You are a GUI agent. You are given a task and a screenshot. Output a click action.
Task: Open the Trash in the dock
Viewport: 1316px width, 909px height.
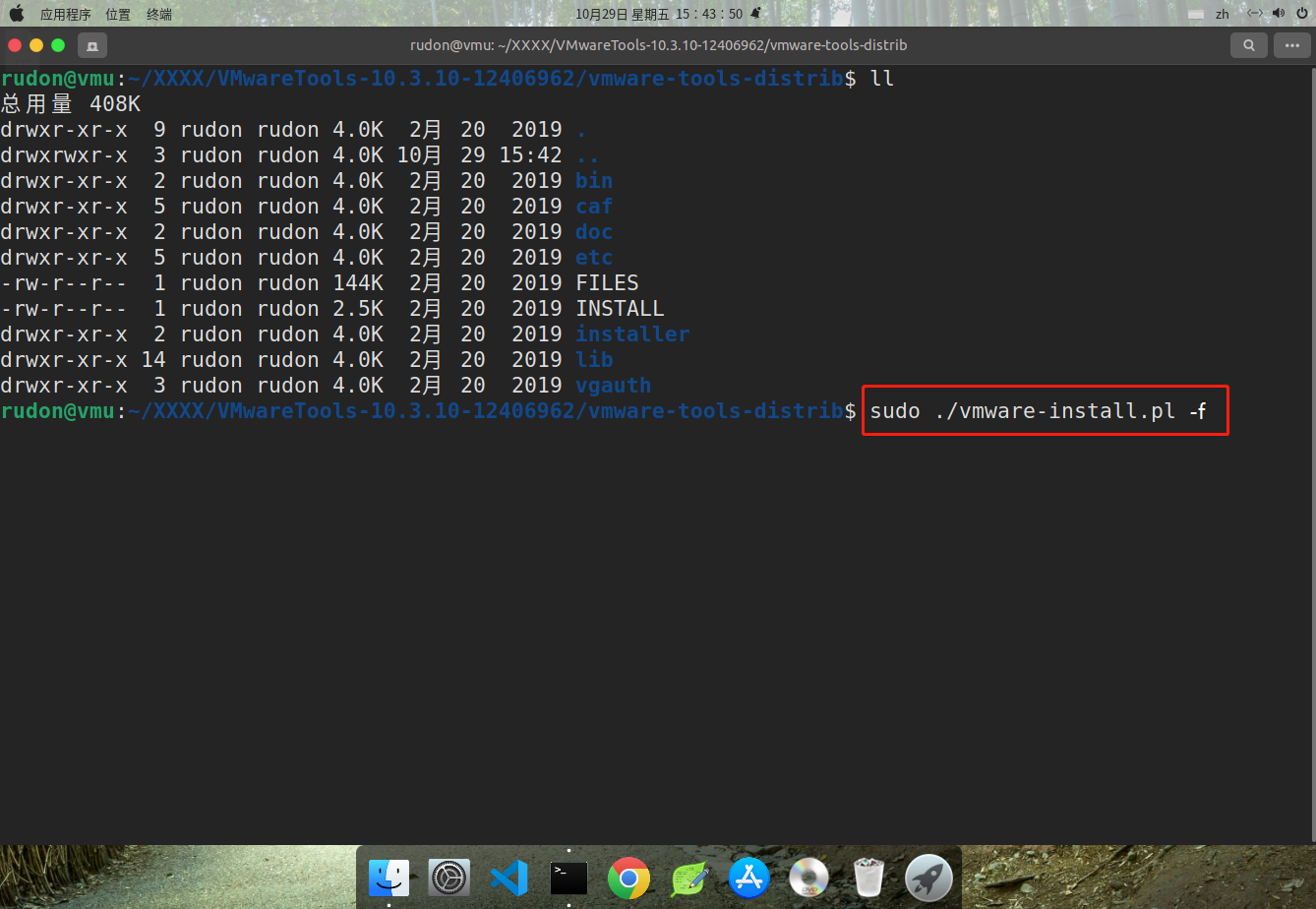pos(867,877)
